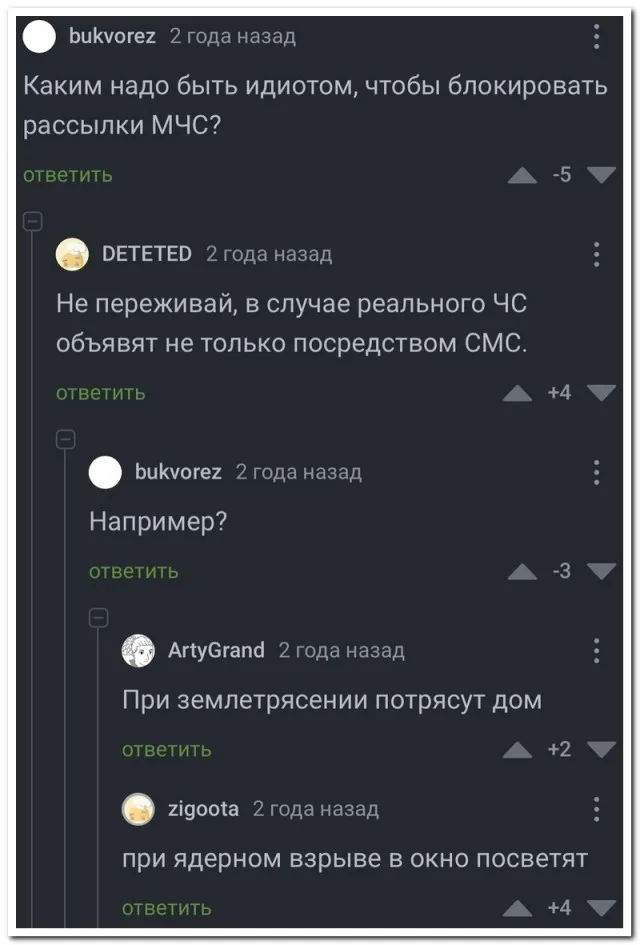Collapse the replies under DETETED's comment
The height and width of the screenshot is (945, 640).
pyautogui.click(x=65, y=437)
